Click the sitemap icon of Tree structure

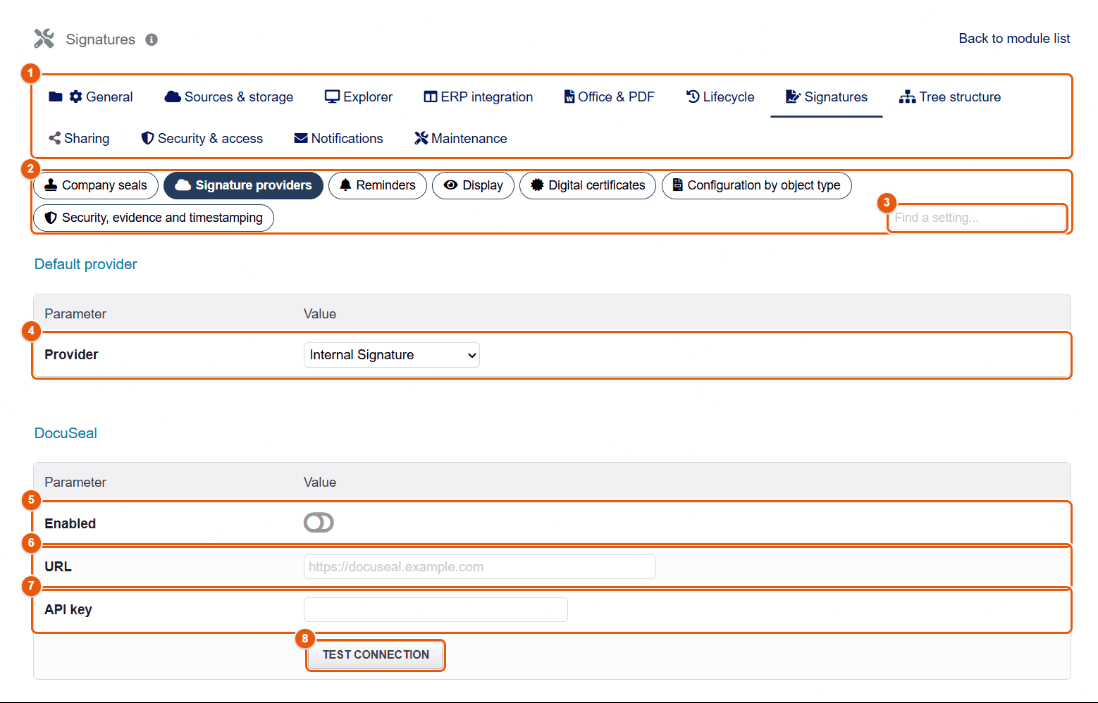coord(908,97)
